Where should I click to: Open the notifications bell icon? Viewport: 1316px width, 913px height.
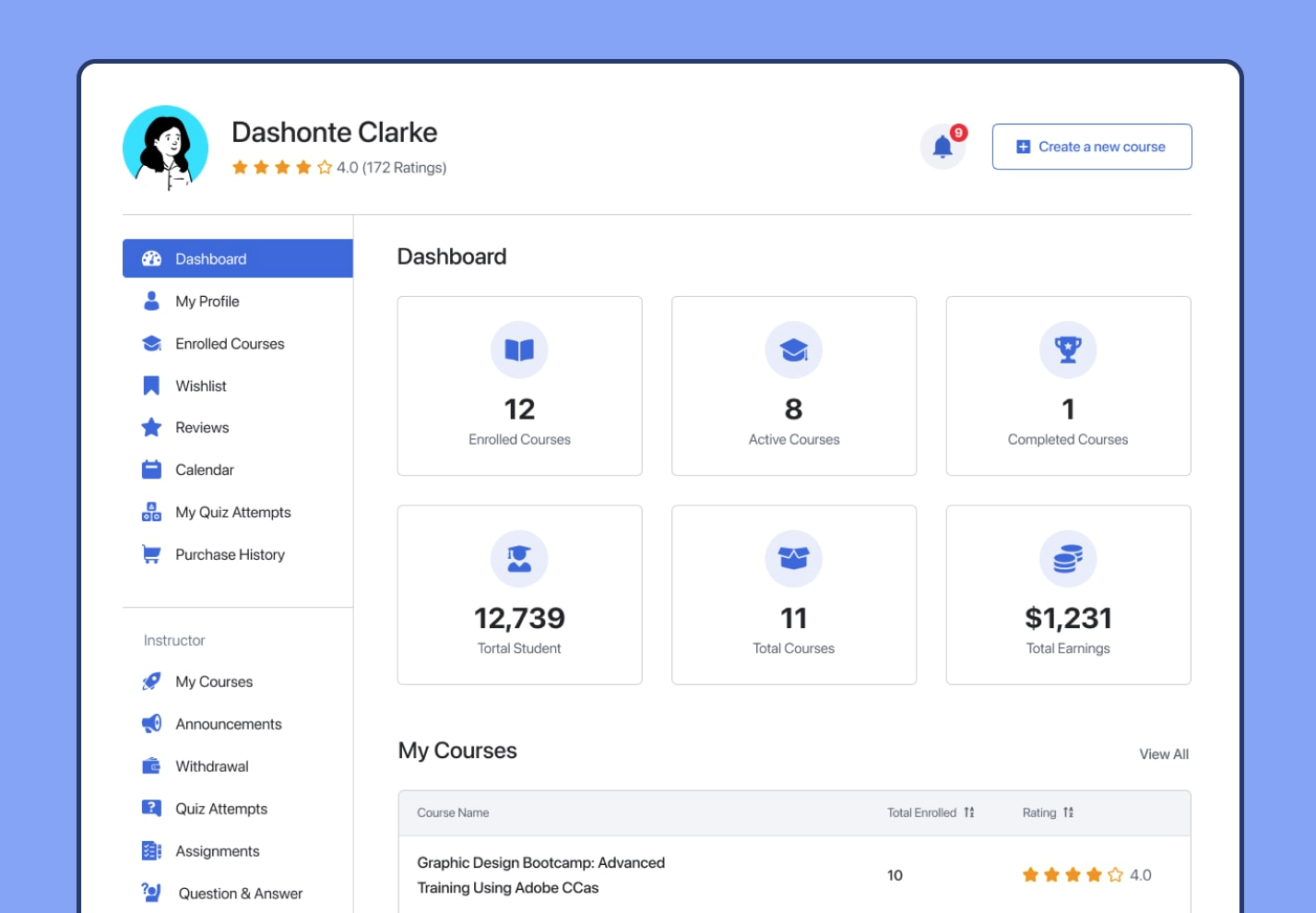click(x=942, y=147)
